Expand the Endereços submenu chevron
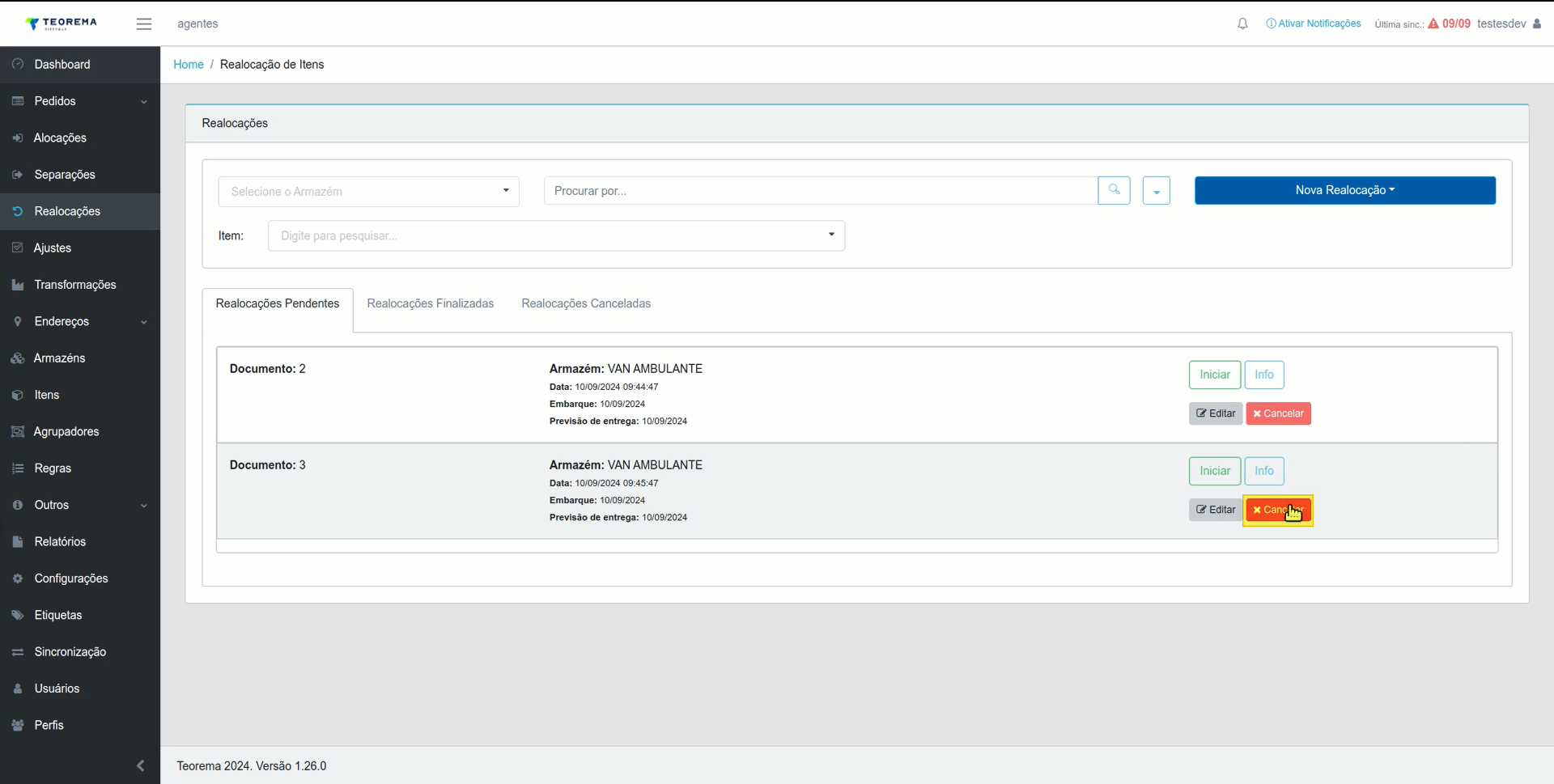 pyautogui.click(x=144, y=322)
